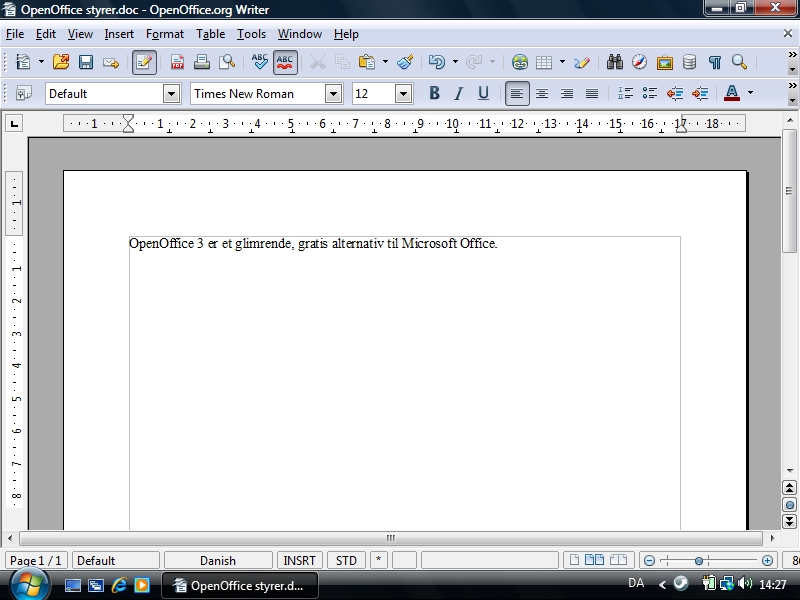The height and width of the screenshot is (600, 800).
Task: Click the INSRT insert mode field
Action: coord(299,561)
